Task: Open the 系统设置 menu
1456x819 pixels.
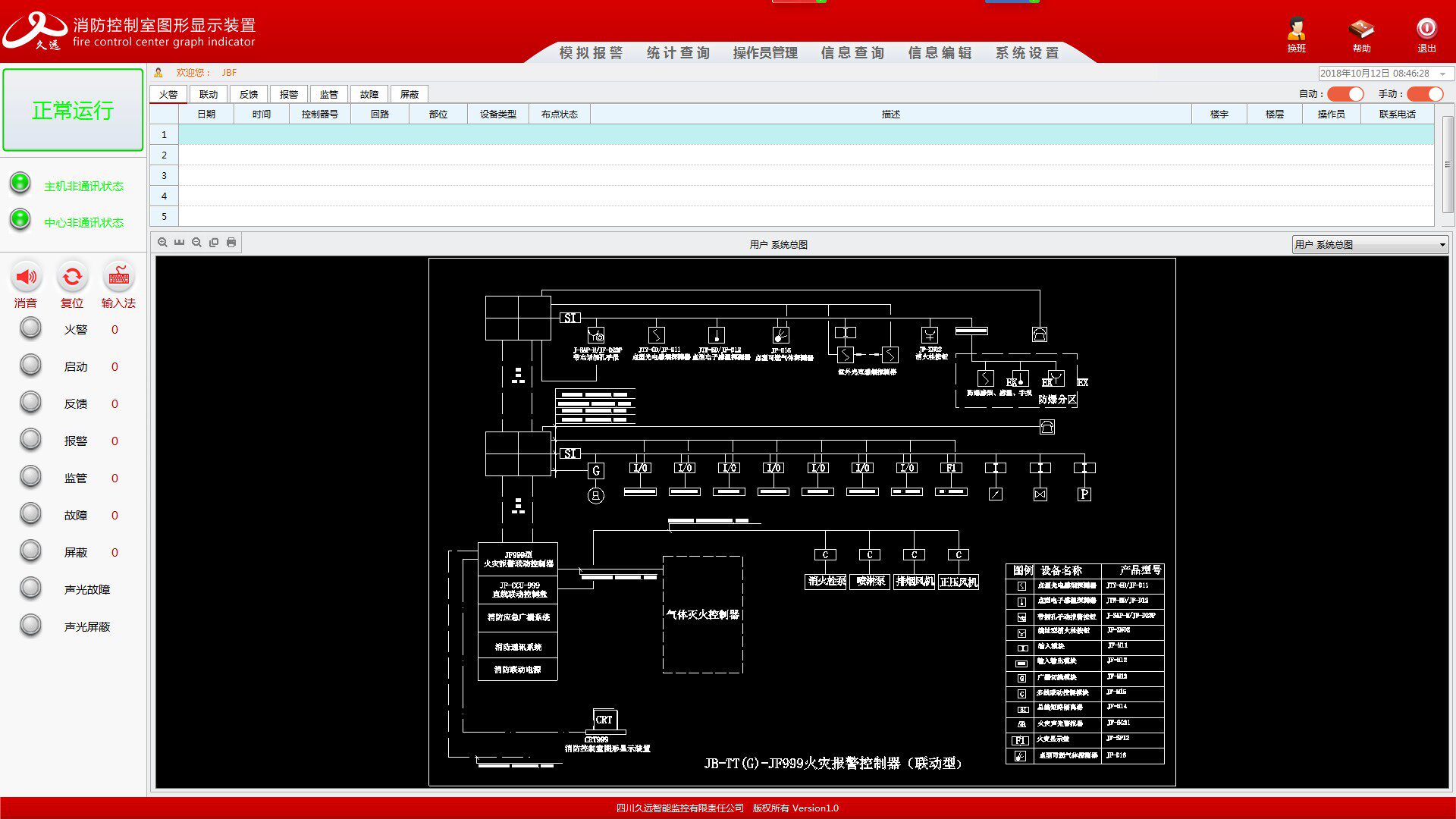Action: pos(1027,52)
